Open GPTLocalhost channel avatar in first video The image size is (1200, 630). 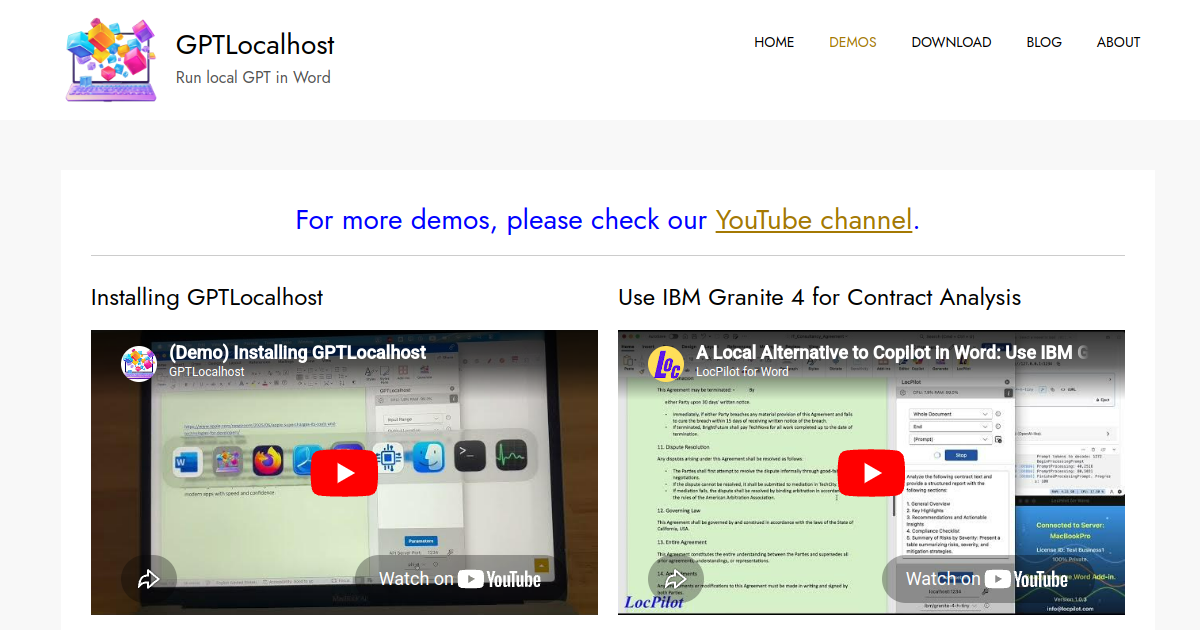[139, 363]
